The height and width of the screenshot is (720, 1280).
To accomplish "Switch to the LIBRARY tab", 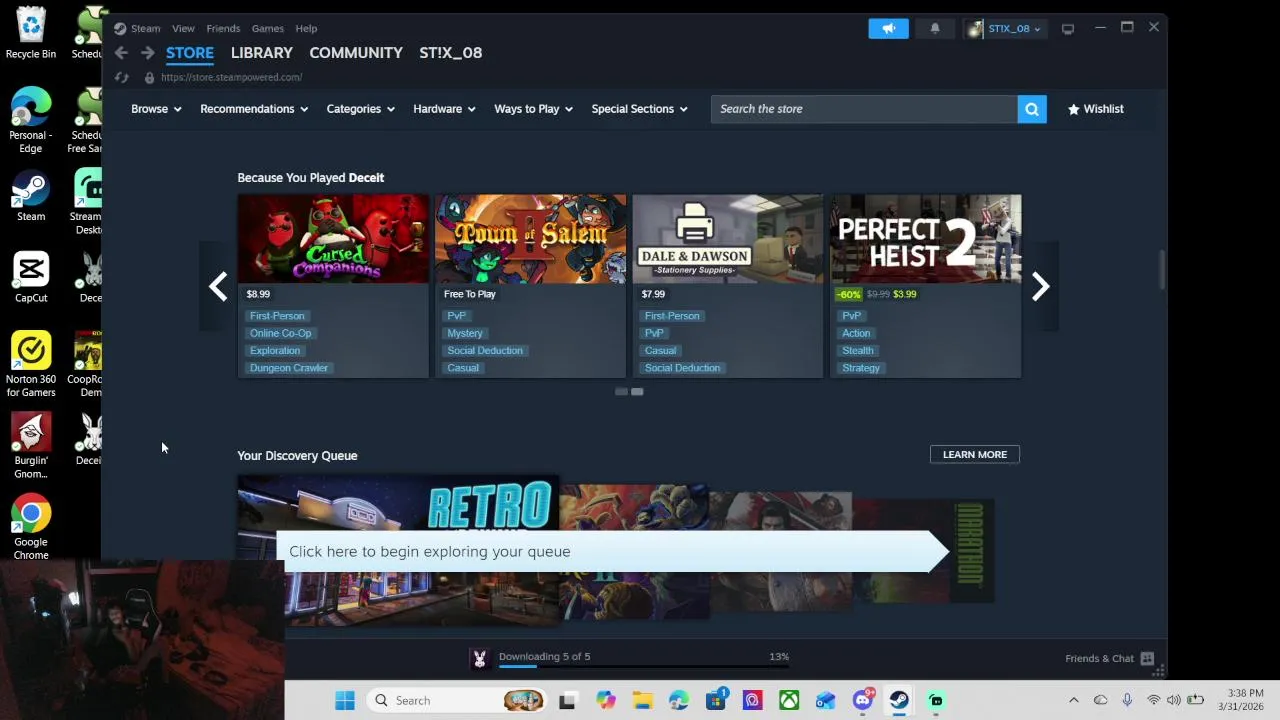I will 262,53.
